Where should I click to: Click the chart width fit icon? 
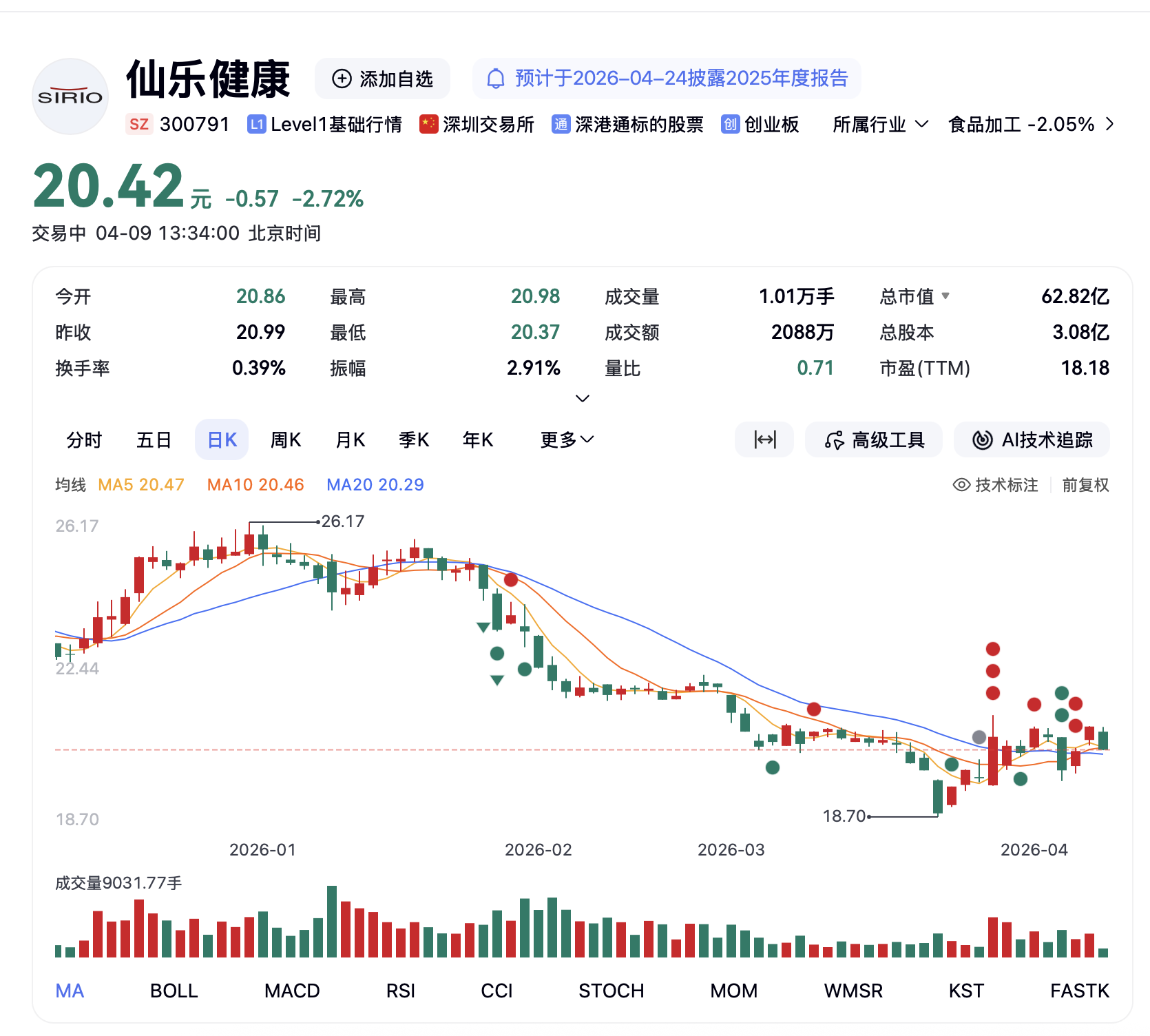pyautogui.click(x=764, y=439)
